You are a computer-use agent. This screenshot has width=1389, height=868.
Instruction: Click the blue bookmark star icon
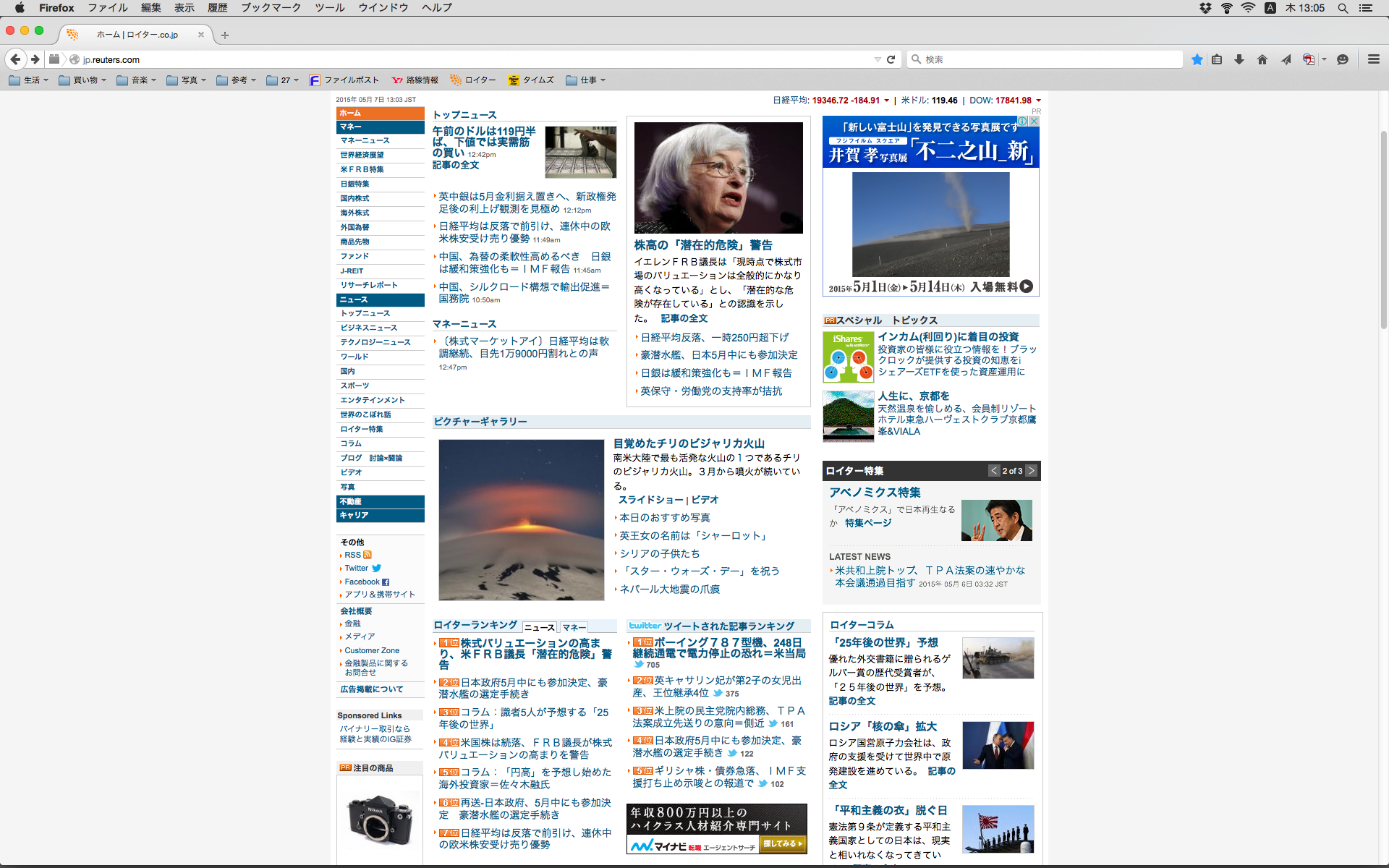click(1197, 59)
